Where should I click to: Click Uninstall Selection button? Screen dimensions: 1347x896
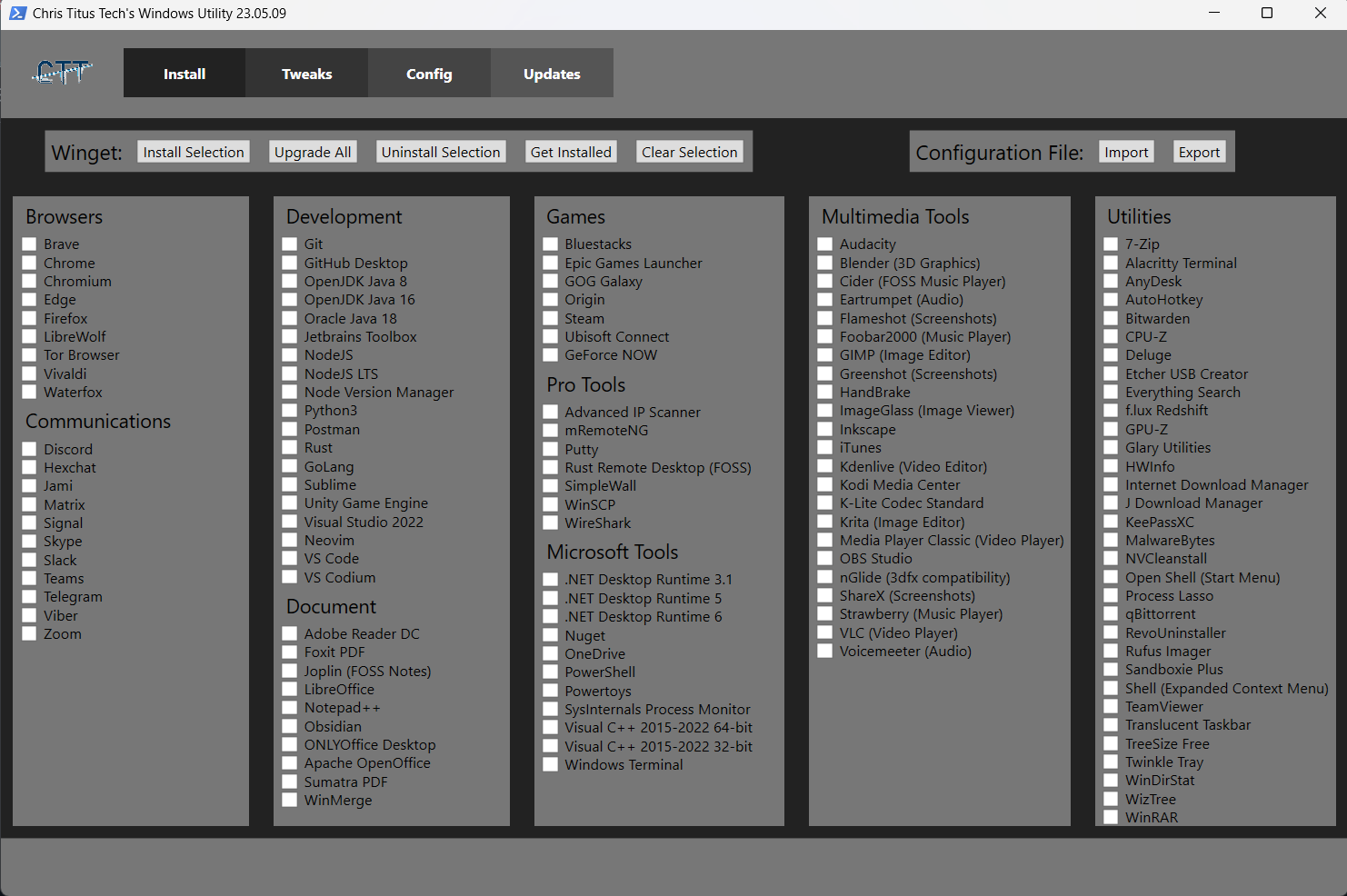point(440,152)
